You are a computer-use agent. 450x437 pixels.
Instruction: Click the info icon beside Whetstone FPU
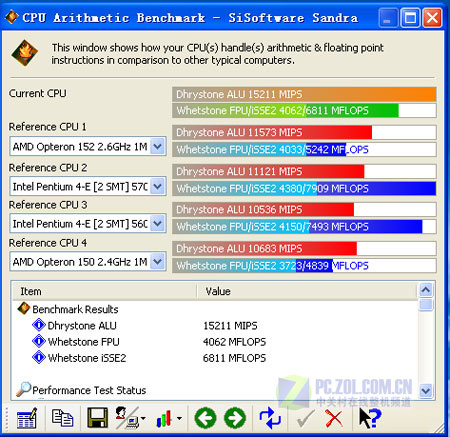pyautogui.click(x=39, y=341)
